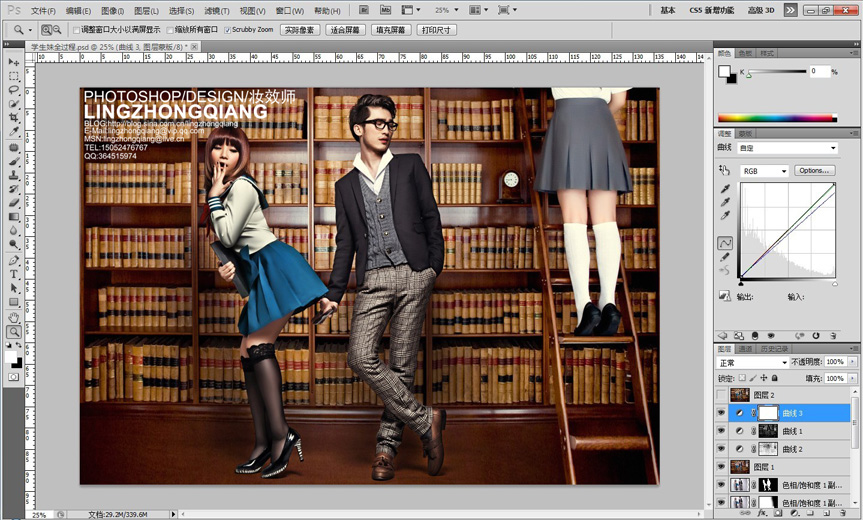This screenshot has height=520, width=863.
Task: Uncheck Scrubby Zoom option
Action: click(x=227, y=30)
